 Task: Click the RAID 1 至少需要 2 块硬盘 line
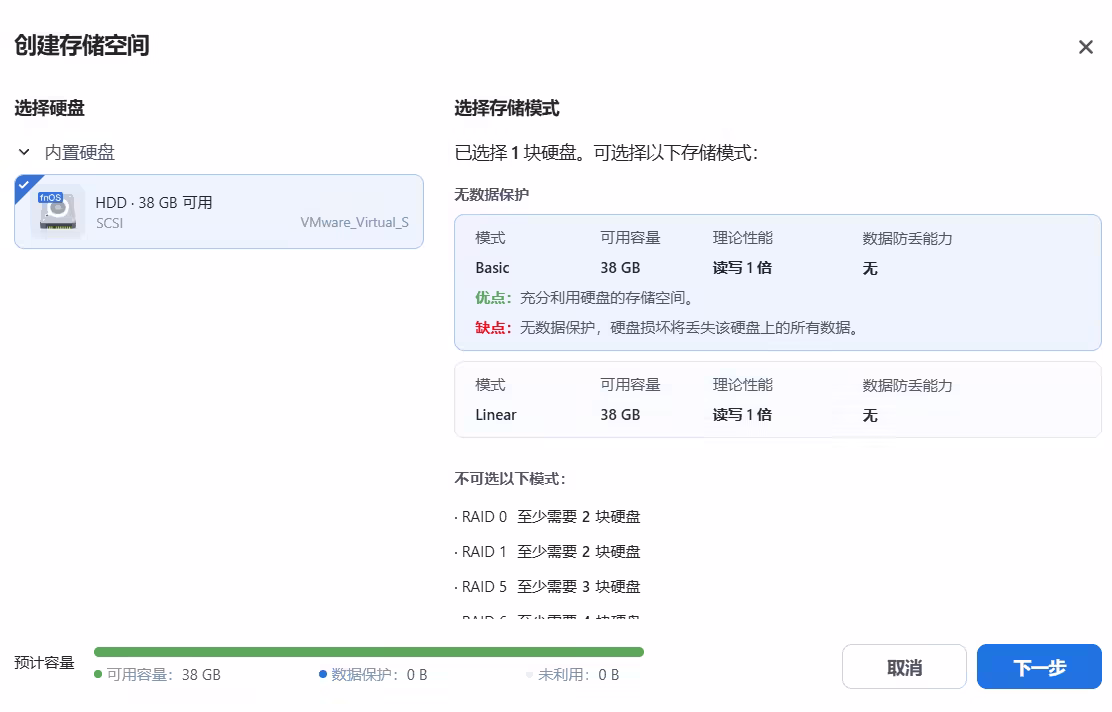click(x=547, y=552)
